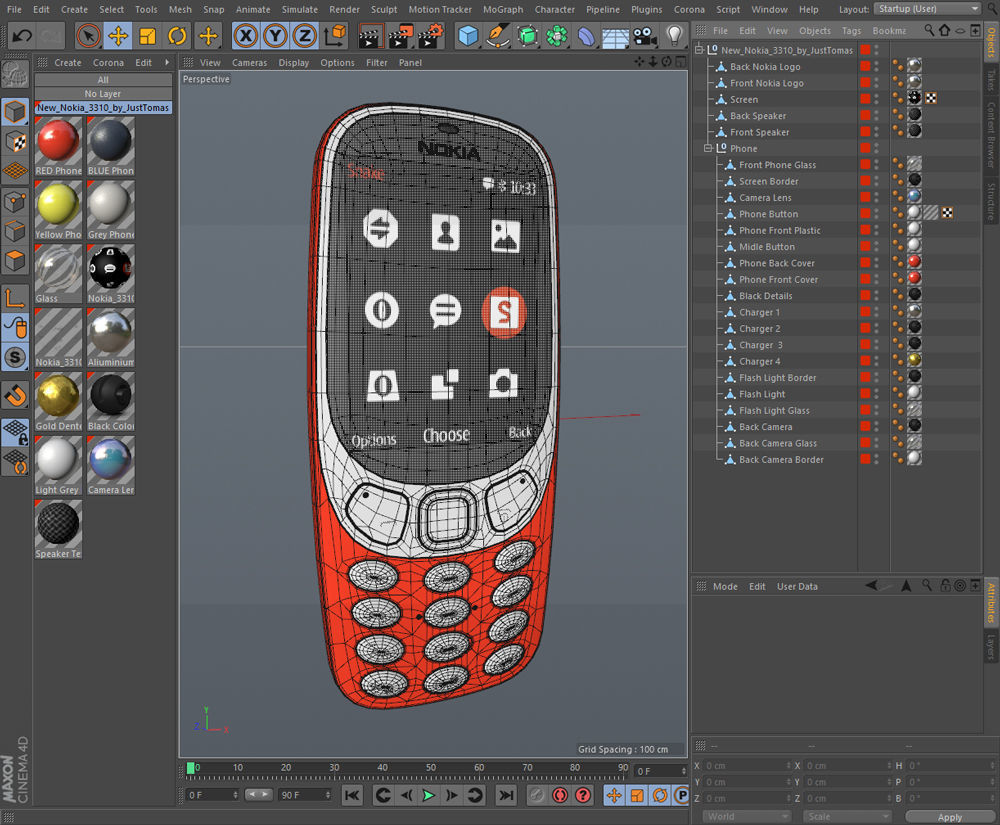Open the Simulate menu
This screenshot has width=1000, height=825.
[300, 10]
